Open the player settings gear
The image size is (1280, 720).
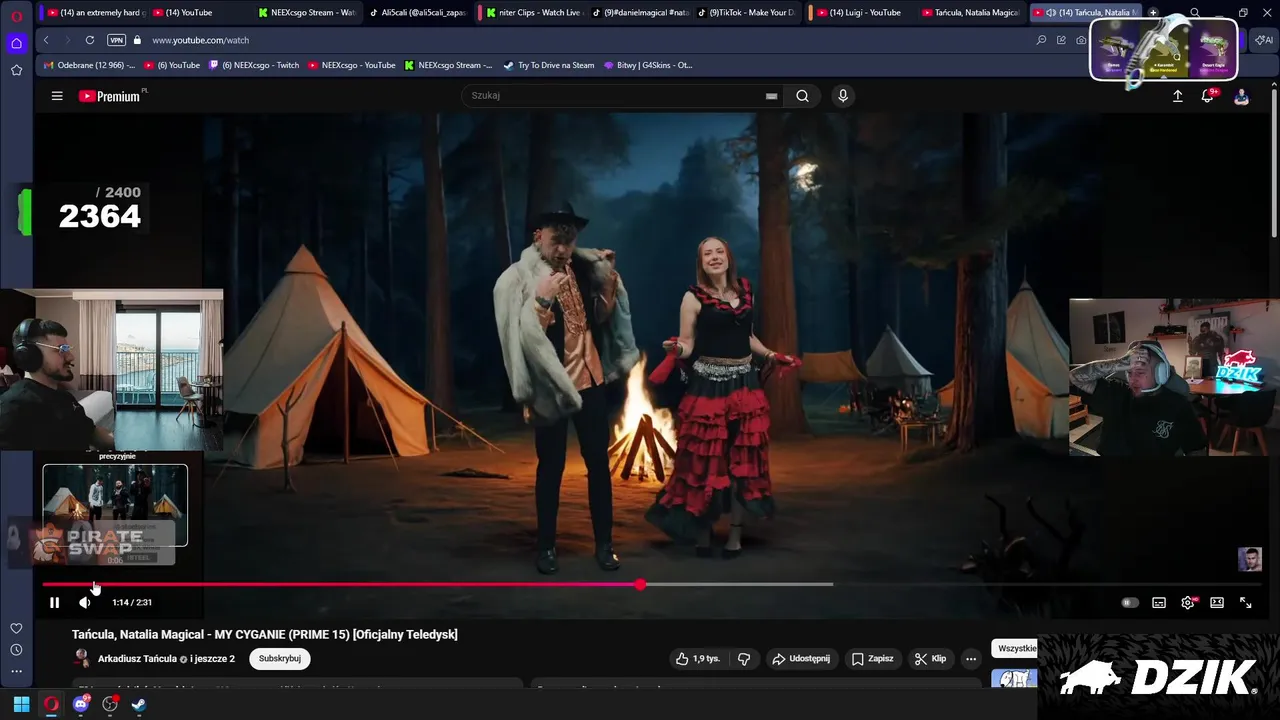[1188, 603]
